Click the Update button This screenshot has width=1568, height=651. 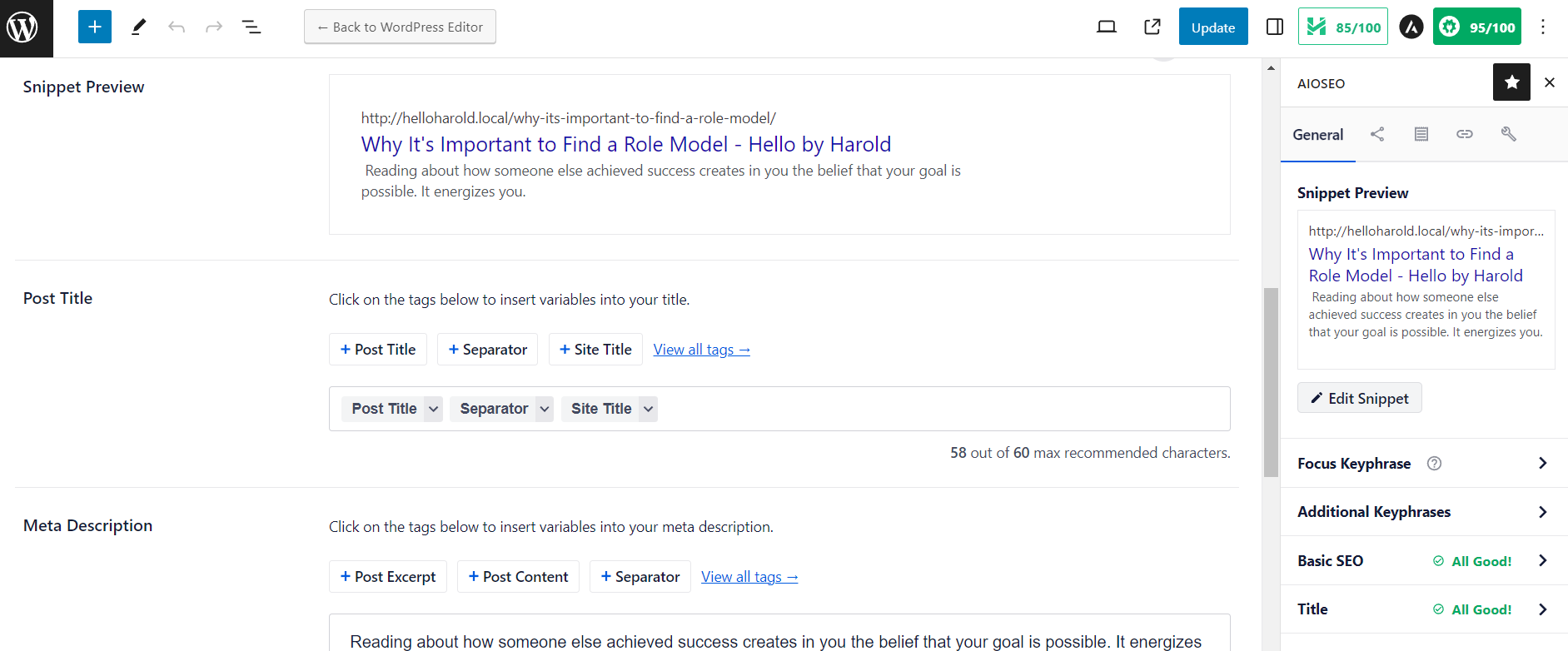click(x=1212, y=27)
